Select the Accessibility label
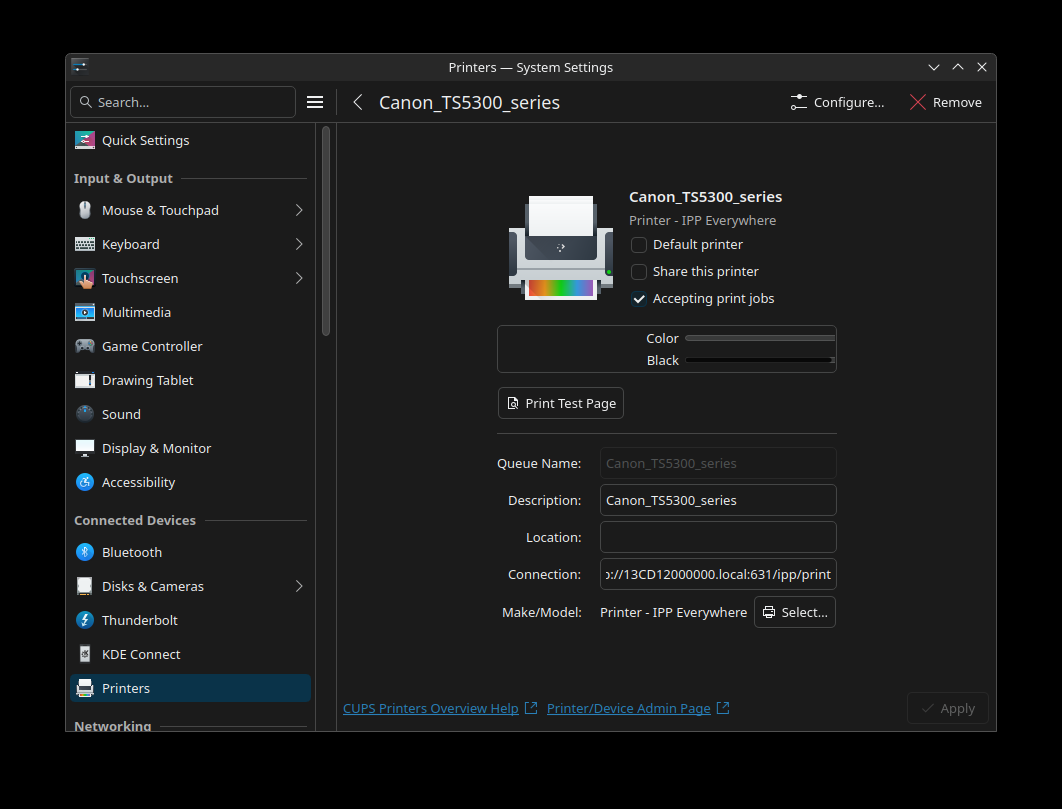Viewport: 1062px width, 809px height. [x=138, y=482]
